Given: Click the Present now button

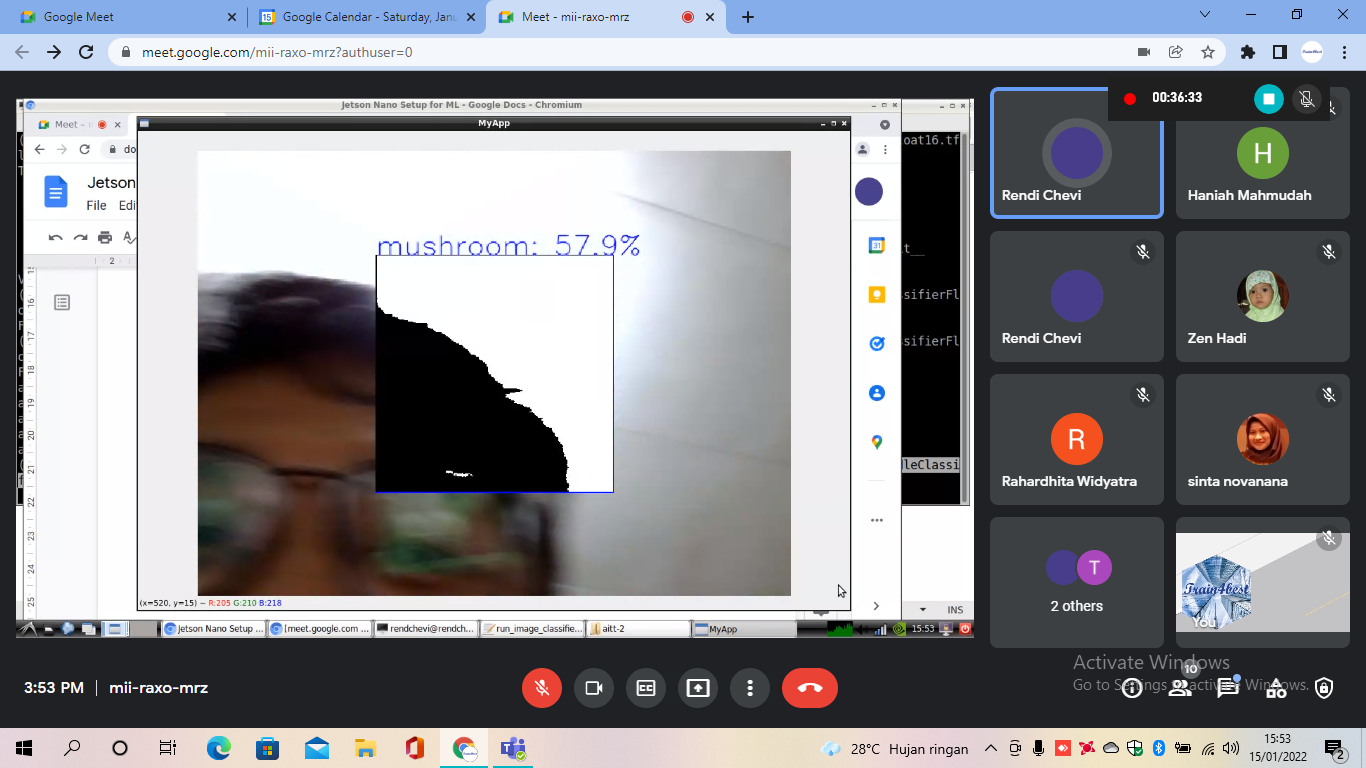Looking at the screenshot, I should (698, 688).
